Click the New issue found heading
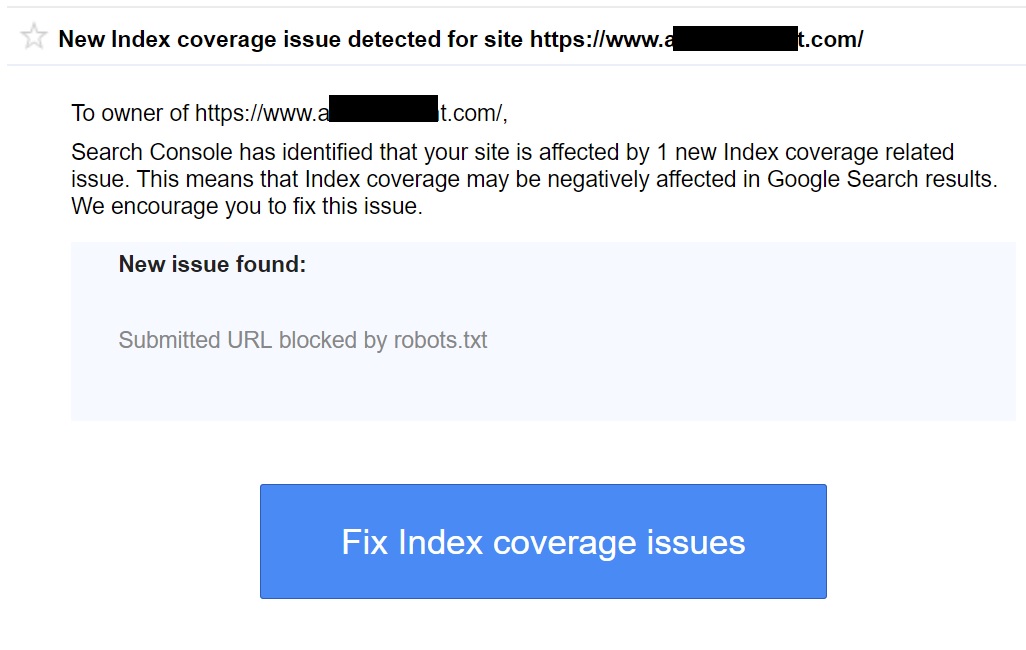This screenshot has height=650, width=1026. [212, 264]
